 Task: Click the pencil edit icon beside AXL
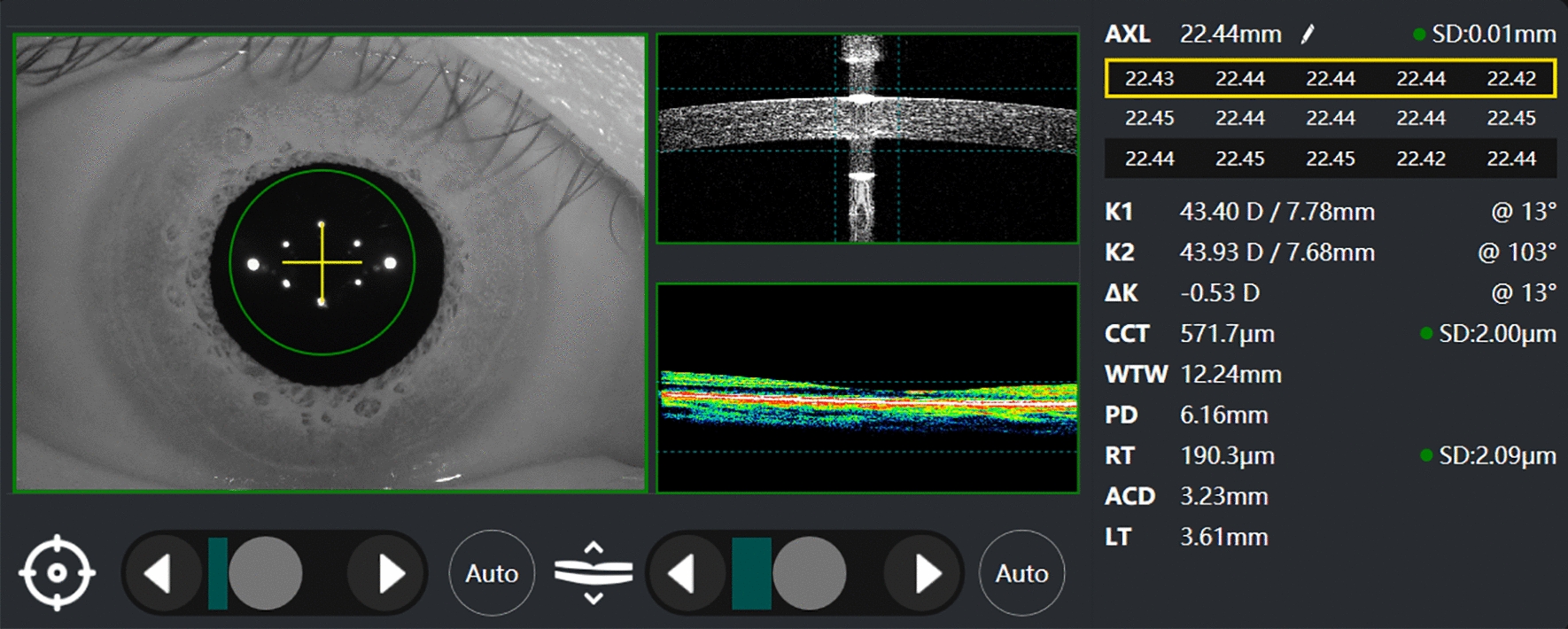(1308, 35)
